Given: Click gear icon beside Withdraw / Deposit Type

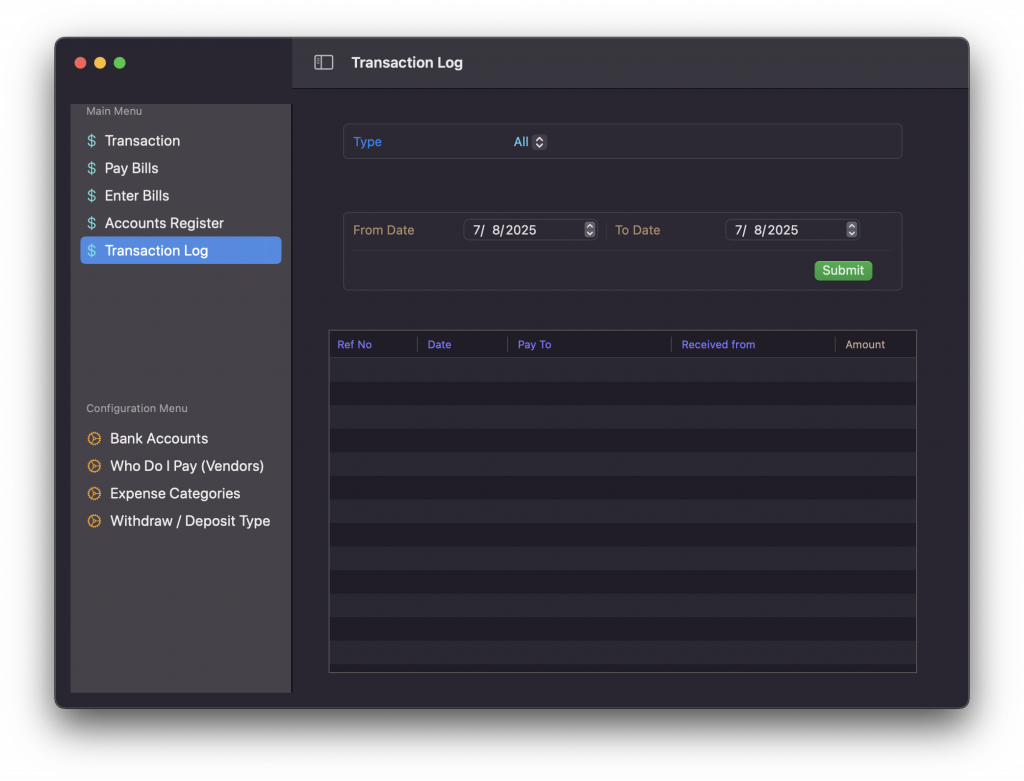Looking at the screenshot, I should pos(94,521).
